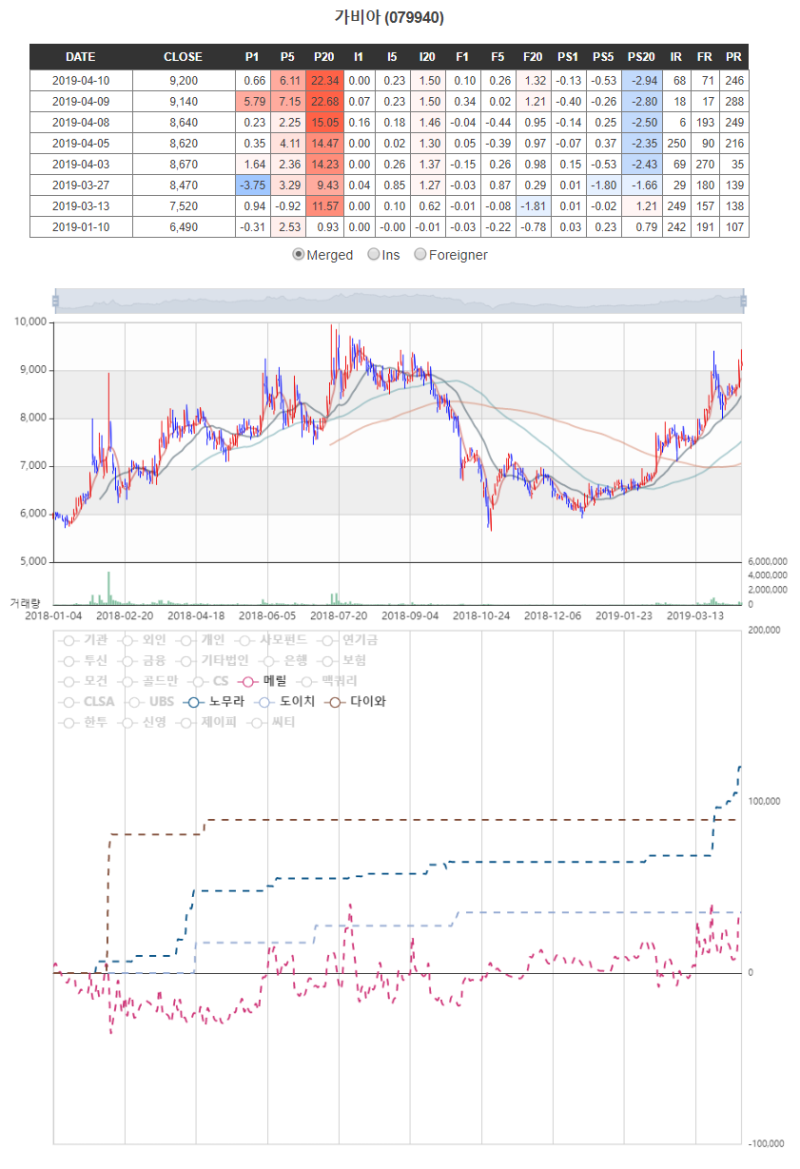Show the 골드만 series in legend
The height and width of the screenshot is (1169, 800).
(x=148, y=681)
